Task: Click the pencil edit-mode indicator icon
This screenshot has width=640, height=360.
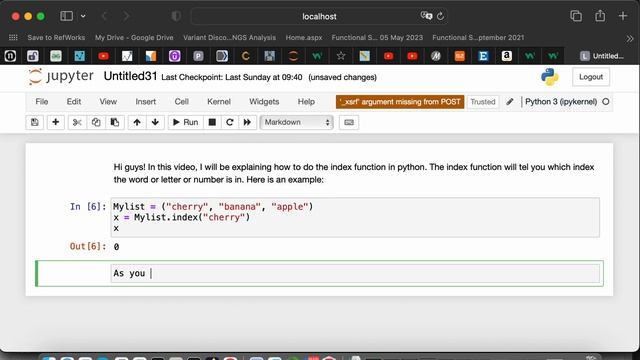Action: click(x=510, y=102)
